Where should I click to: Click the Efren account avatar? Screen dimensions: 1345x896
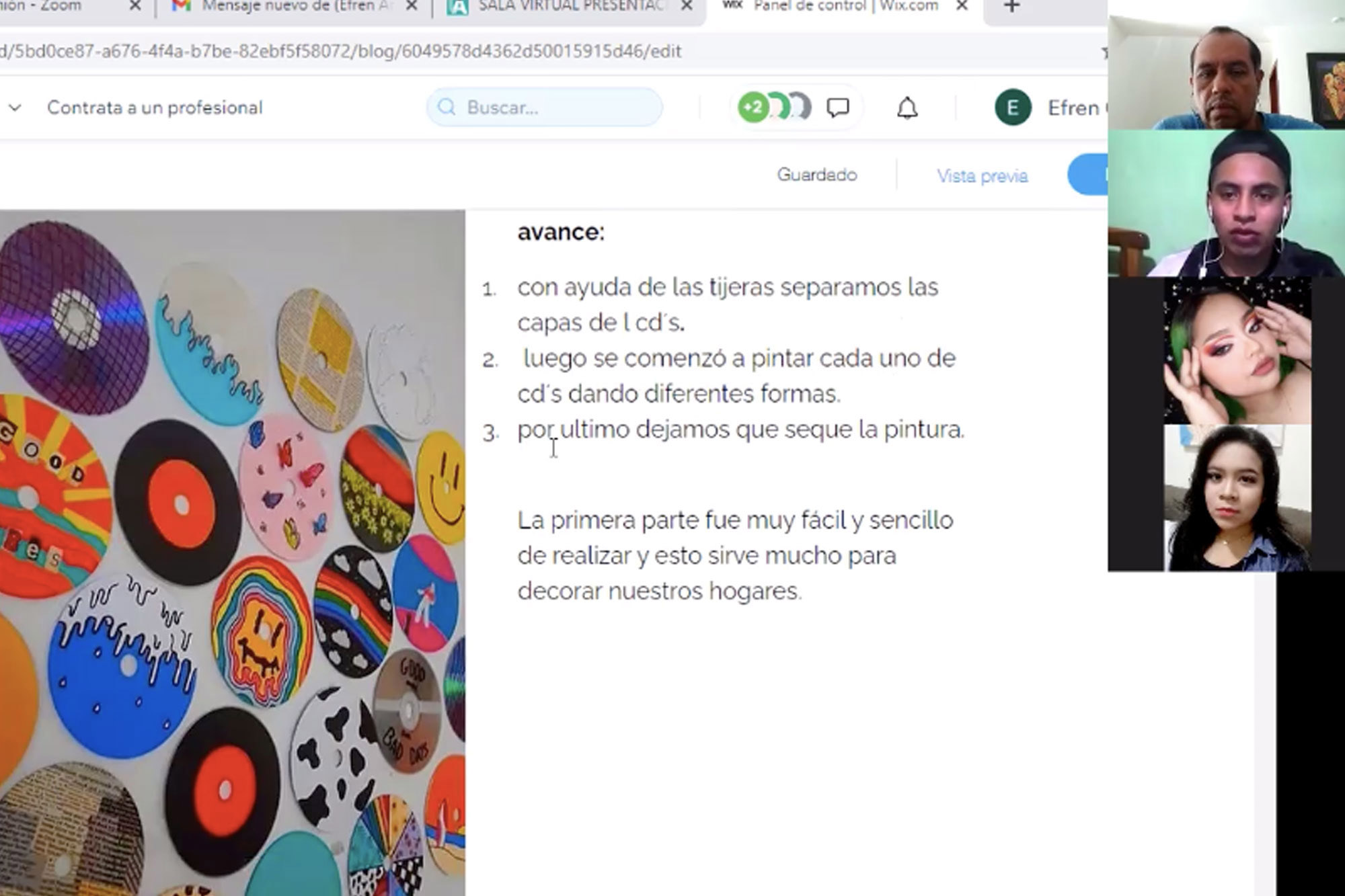point(1012,108)
